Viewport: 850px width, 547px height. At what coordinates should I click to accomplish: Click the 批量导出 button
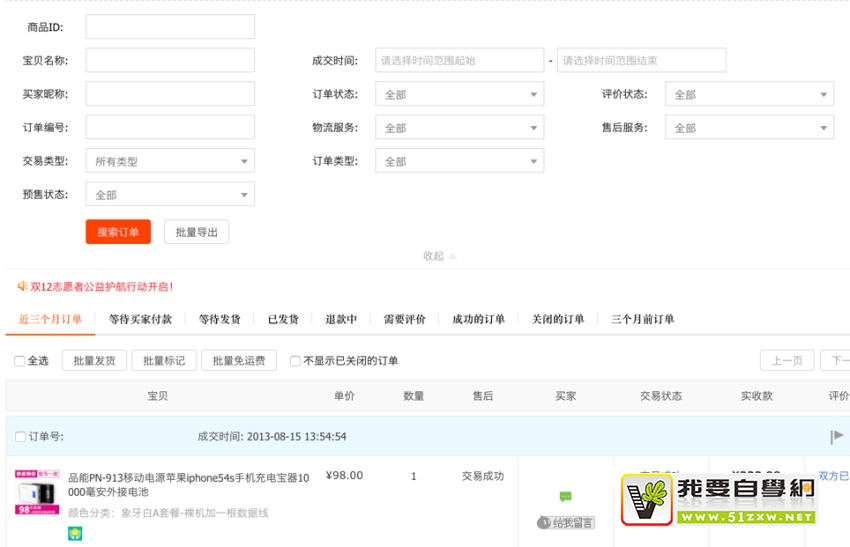coord(196,232)
